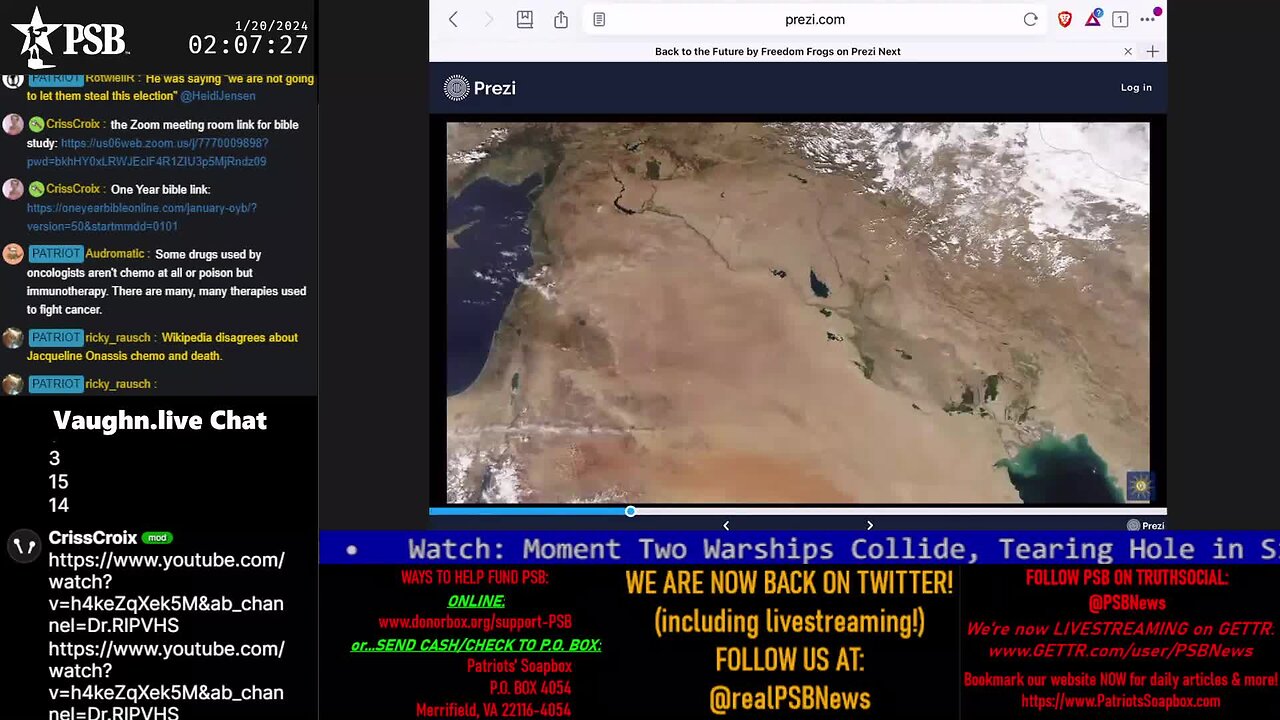1280x720 pixels.
Task: Click the satellite map in the Prezi presentation
Action: click(x=797, y=312)
